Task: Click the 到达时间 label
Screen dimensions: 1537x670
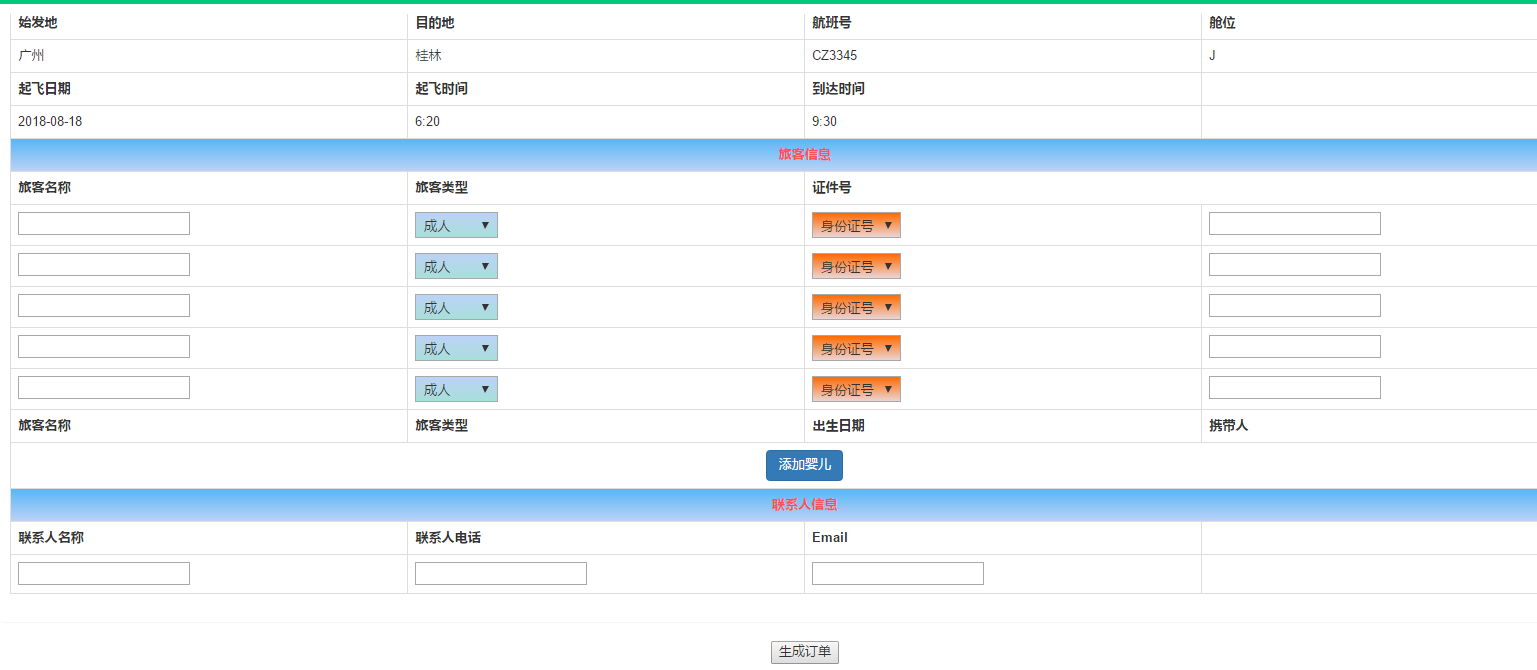Action: pyautogui.click(x=838, y=88)
